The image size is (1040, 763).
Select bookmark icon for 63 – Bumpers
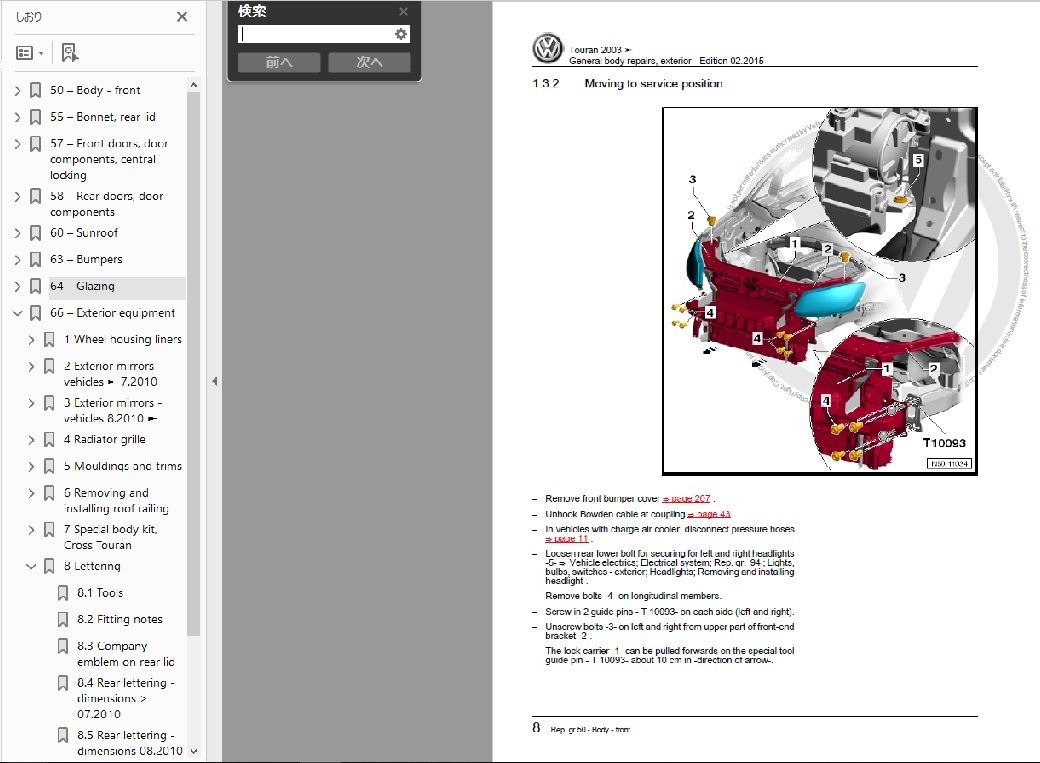click(36, 259)
